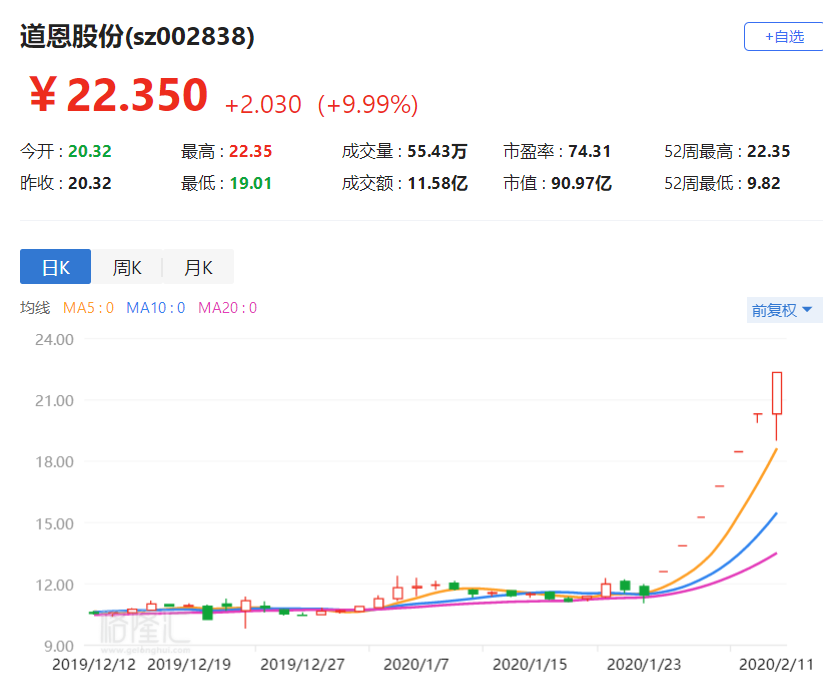
Task: Click the 2020/2/11 date axis label
Action: pyautogui.click(x=776, y=664)
